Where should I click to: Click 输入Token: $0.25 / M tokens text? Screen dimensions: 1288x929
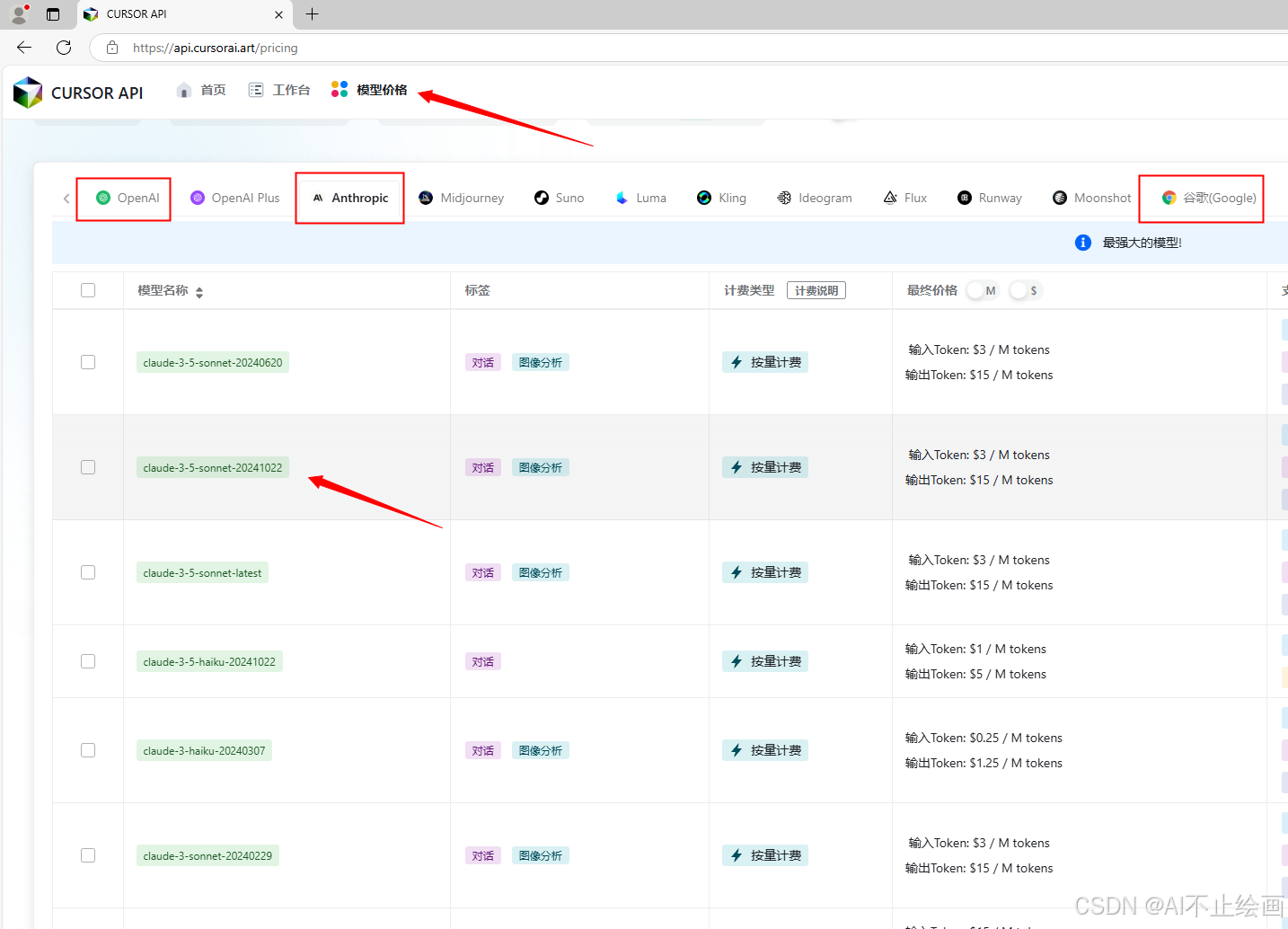[x=984, y=738]
